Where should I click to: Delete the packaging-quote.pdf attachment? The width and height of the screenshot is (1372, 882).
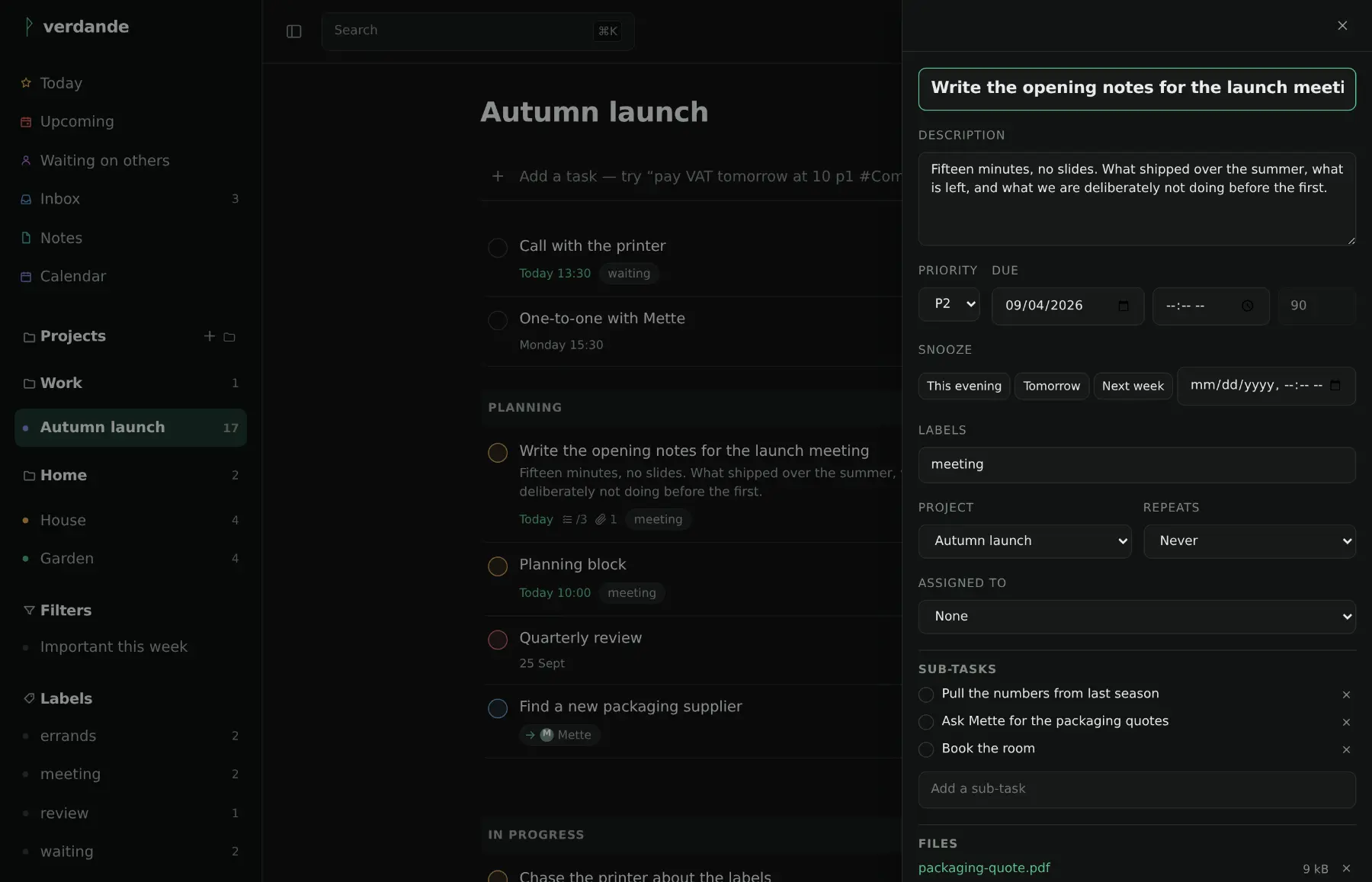click(x=1346, y=868)
